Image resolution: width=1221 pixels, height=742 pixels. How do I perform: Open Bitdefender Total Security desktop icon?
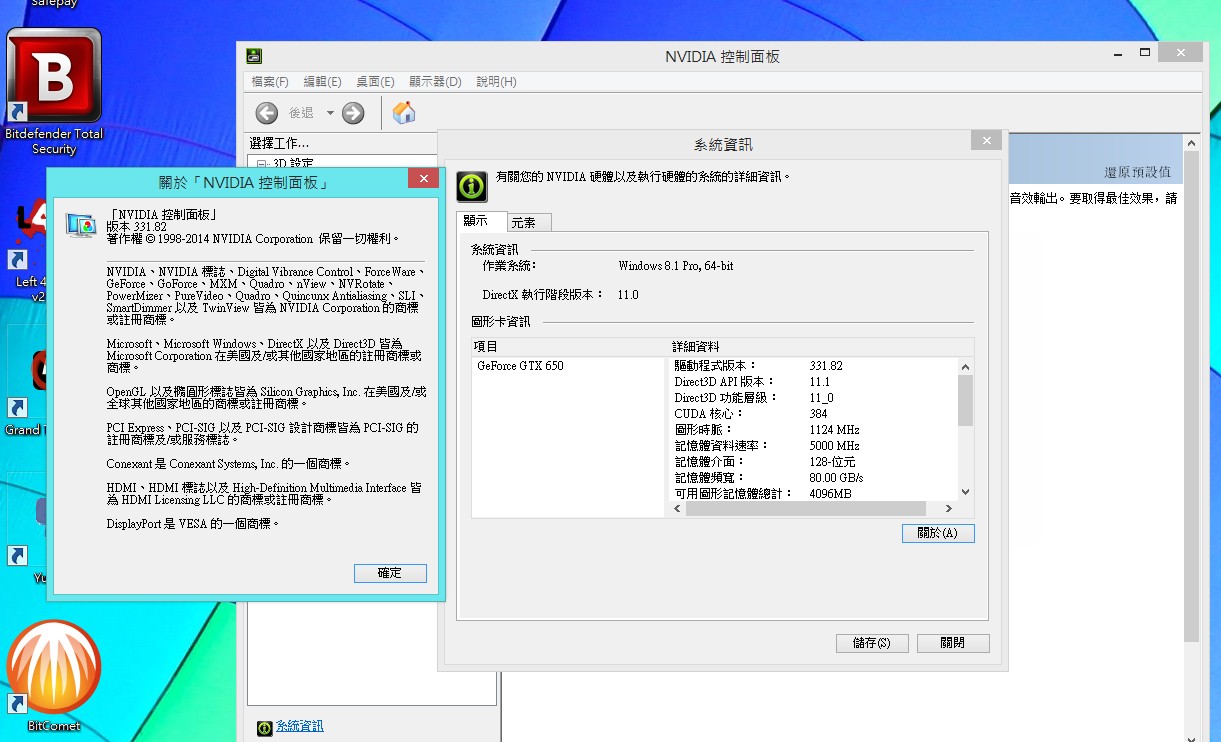tap(54, 92)
